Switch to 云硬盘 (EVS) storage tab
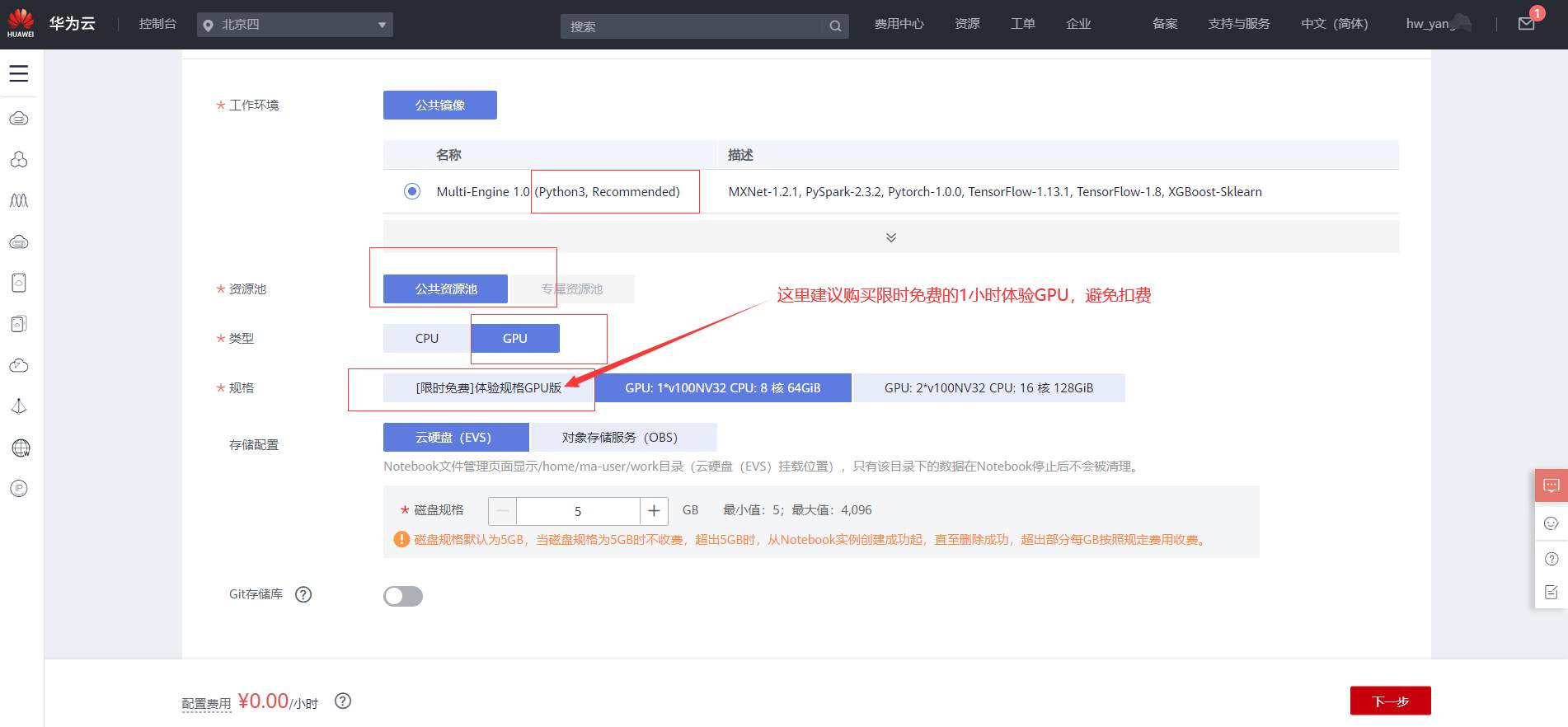 [456, 438]
